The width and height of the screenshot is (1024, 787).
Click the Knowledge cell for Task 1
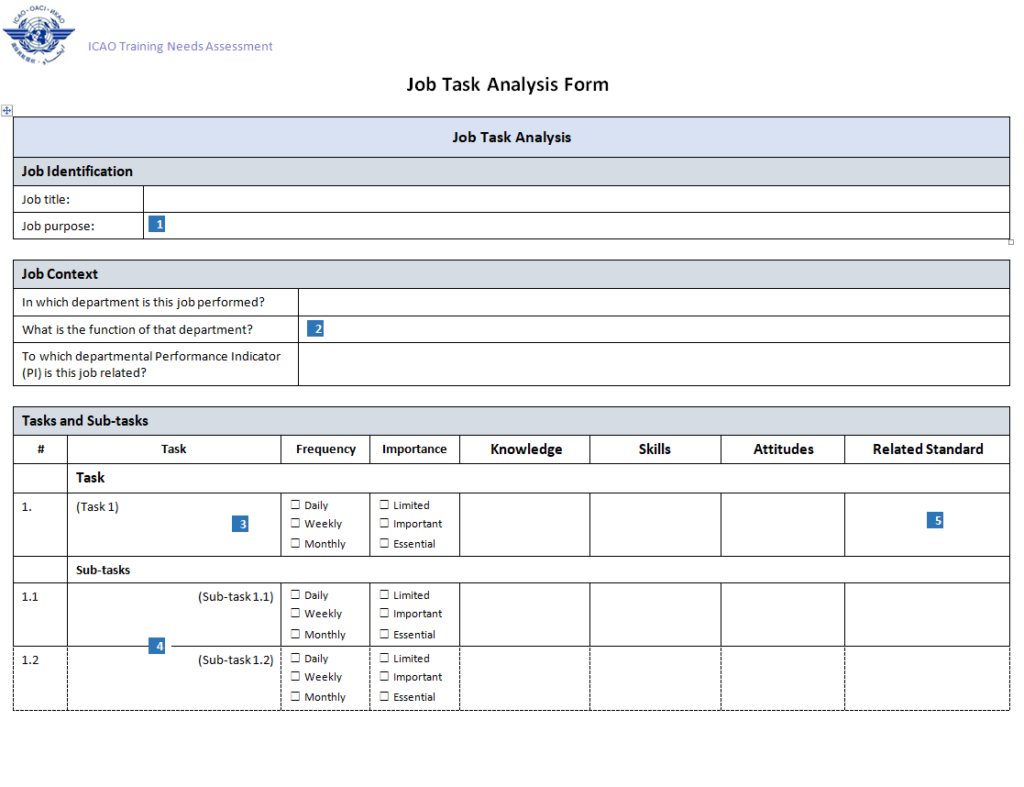(524, 524)
